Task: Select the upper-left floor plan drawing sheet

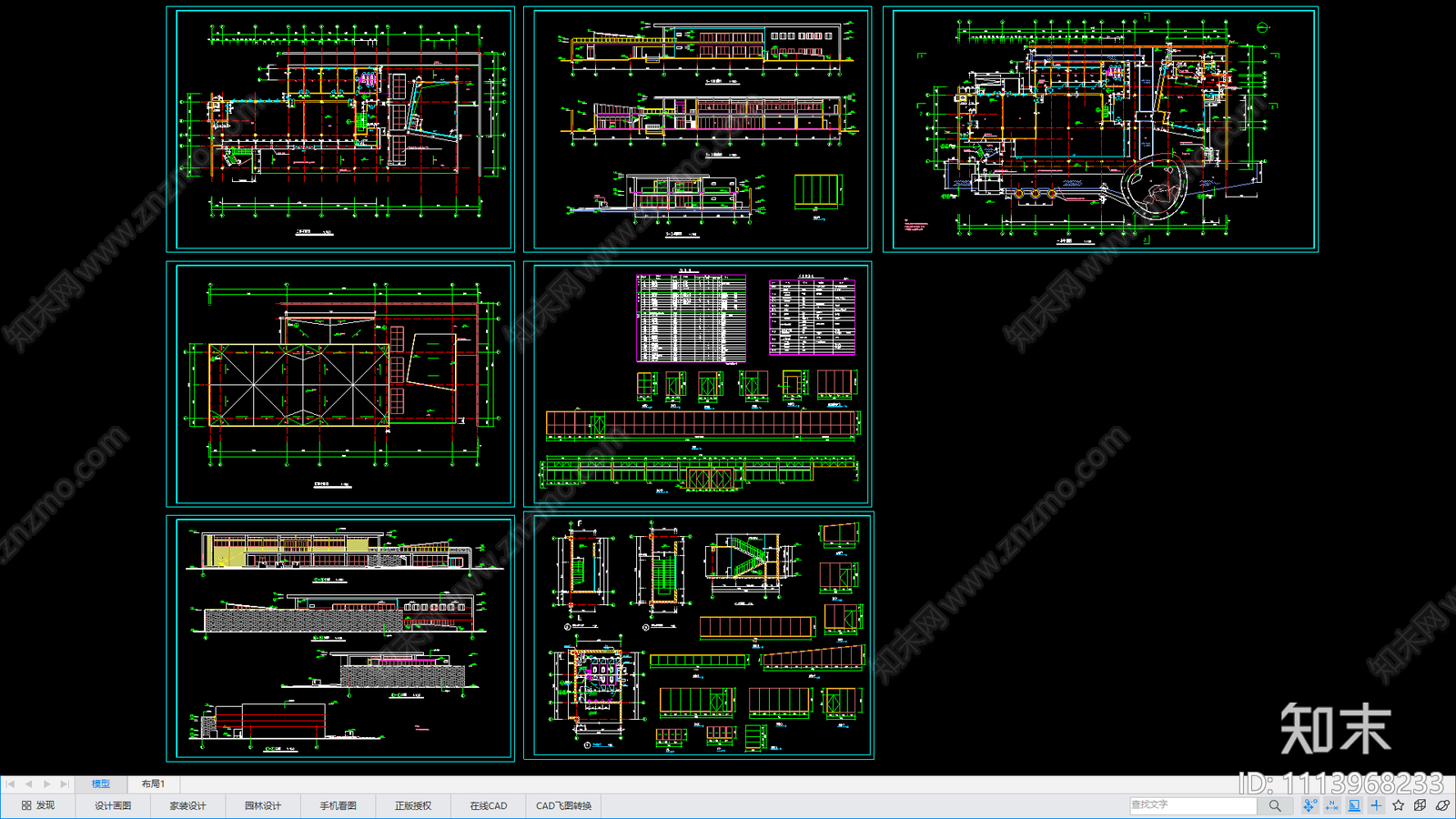Action: pyautogui.click(x=340, y=129)
